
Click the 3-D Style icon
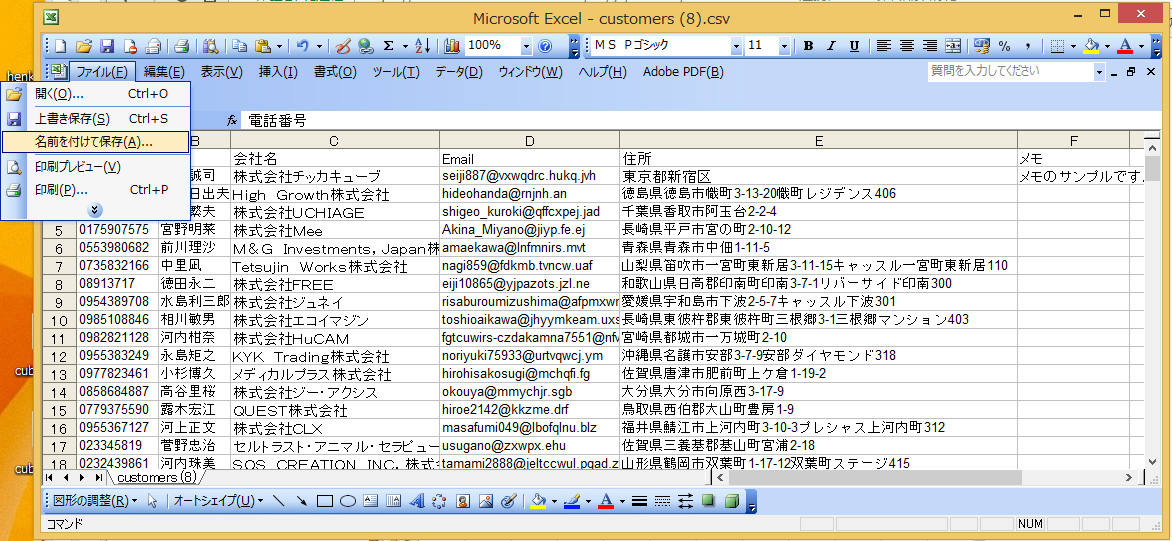(x=732, y=501)
